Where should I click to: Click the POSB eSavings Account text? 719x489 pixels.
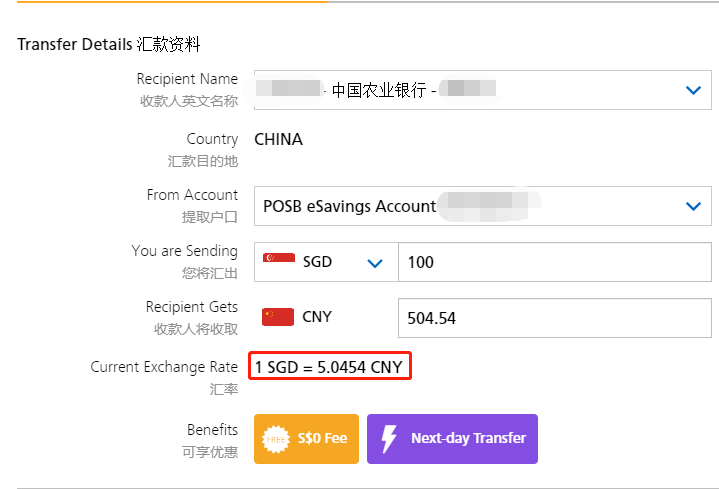(x=349, y=206)
